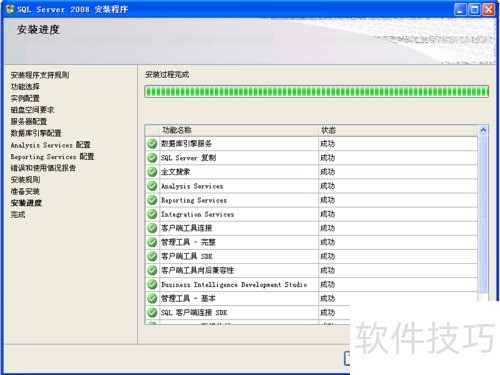Viewport: 500px width, 375px height.
Task: Select the 准备安装 step
Action: point(25,191)
